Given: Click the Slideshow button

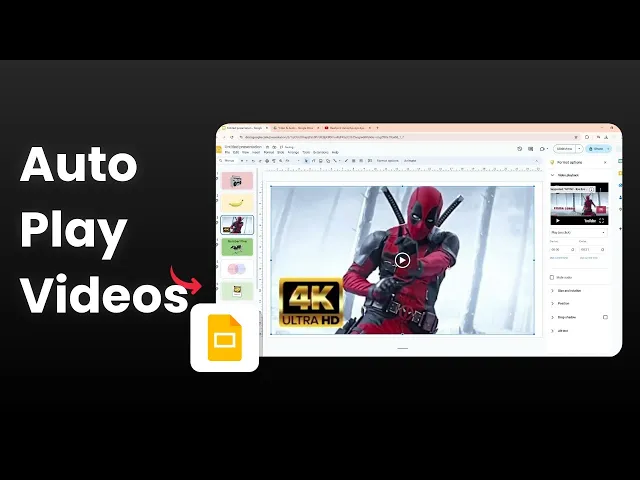Looking at the screenshot, I should pyautogui.click(x=564, y=149).
